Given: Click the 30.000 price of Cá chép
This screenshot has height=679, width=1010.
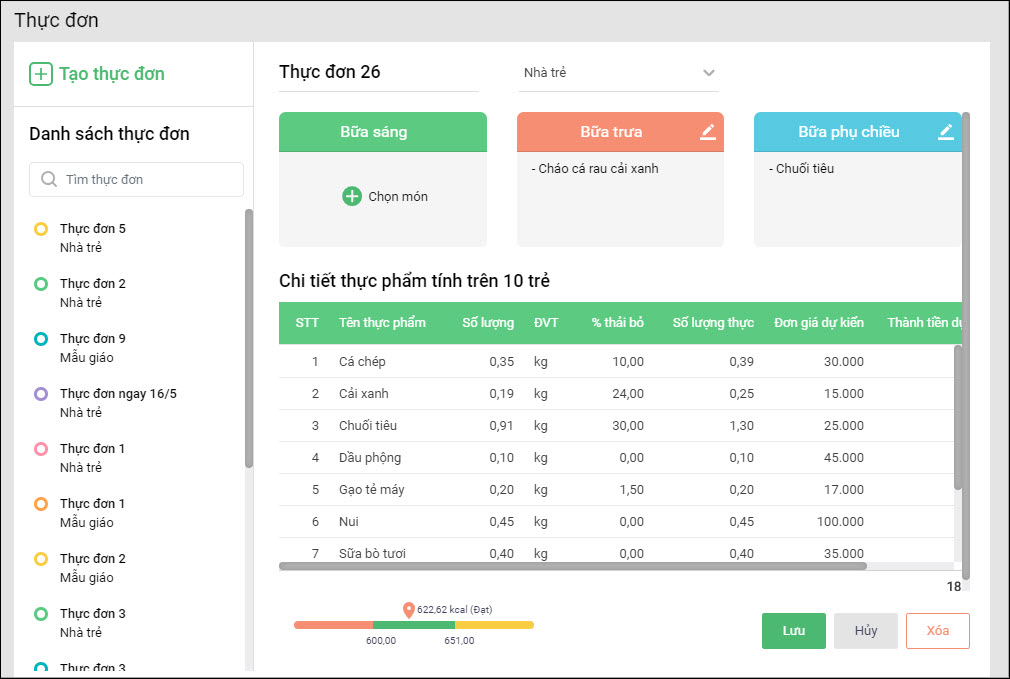Looking at the screenshot, I should pos(844,362).
